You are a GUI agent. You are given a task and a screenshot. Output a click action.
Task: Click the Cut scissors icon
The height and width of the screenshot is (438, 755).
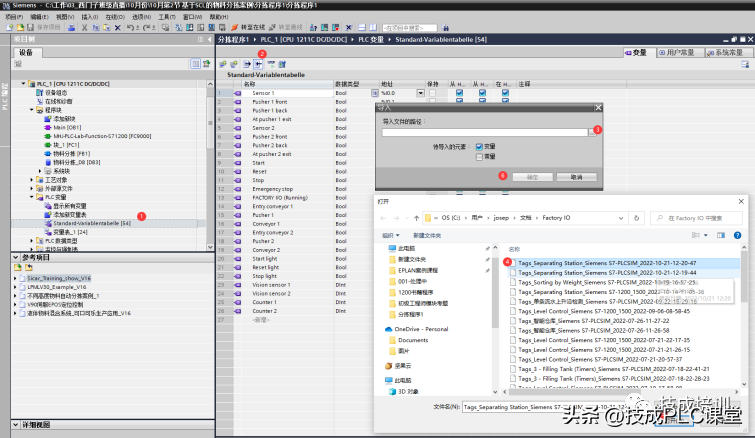coord(85,27)
